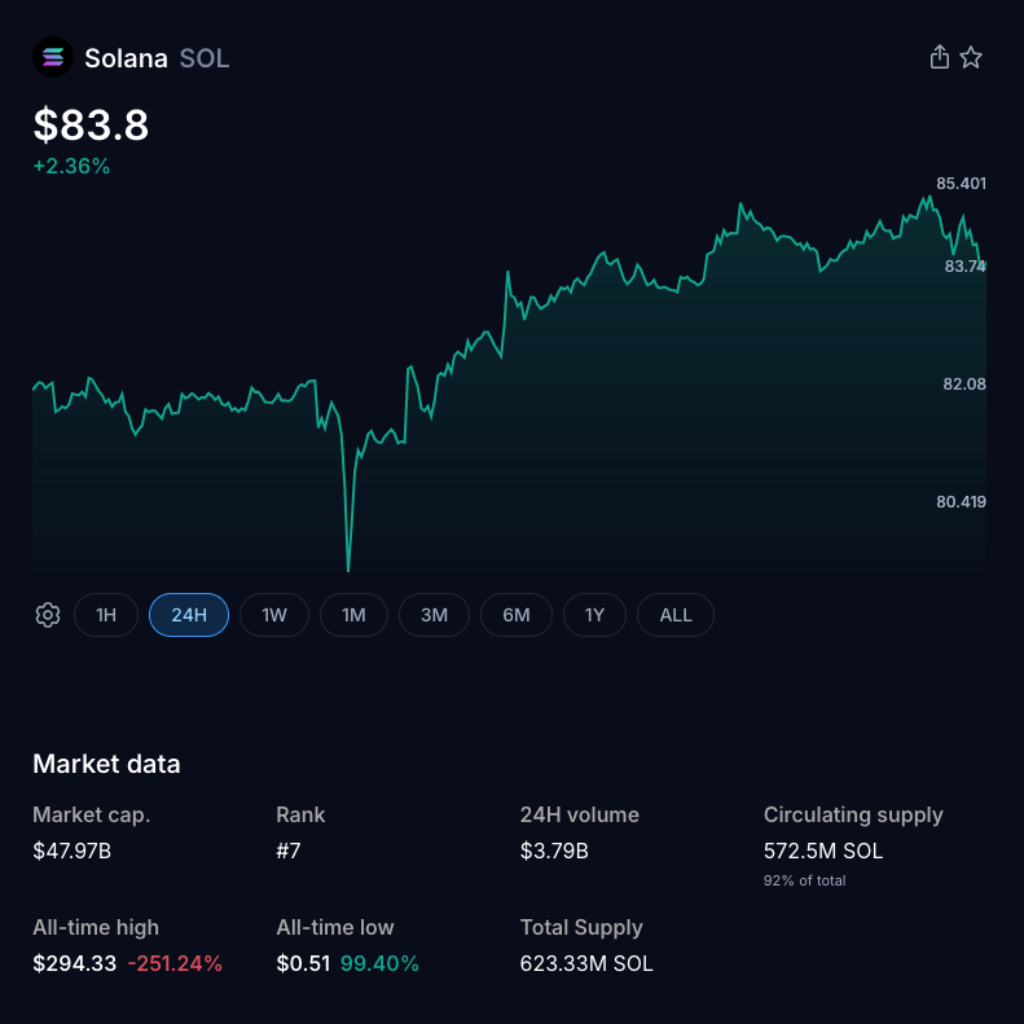Click the Solana coin logo

(53, 57)
